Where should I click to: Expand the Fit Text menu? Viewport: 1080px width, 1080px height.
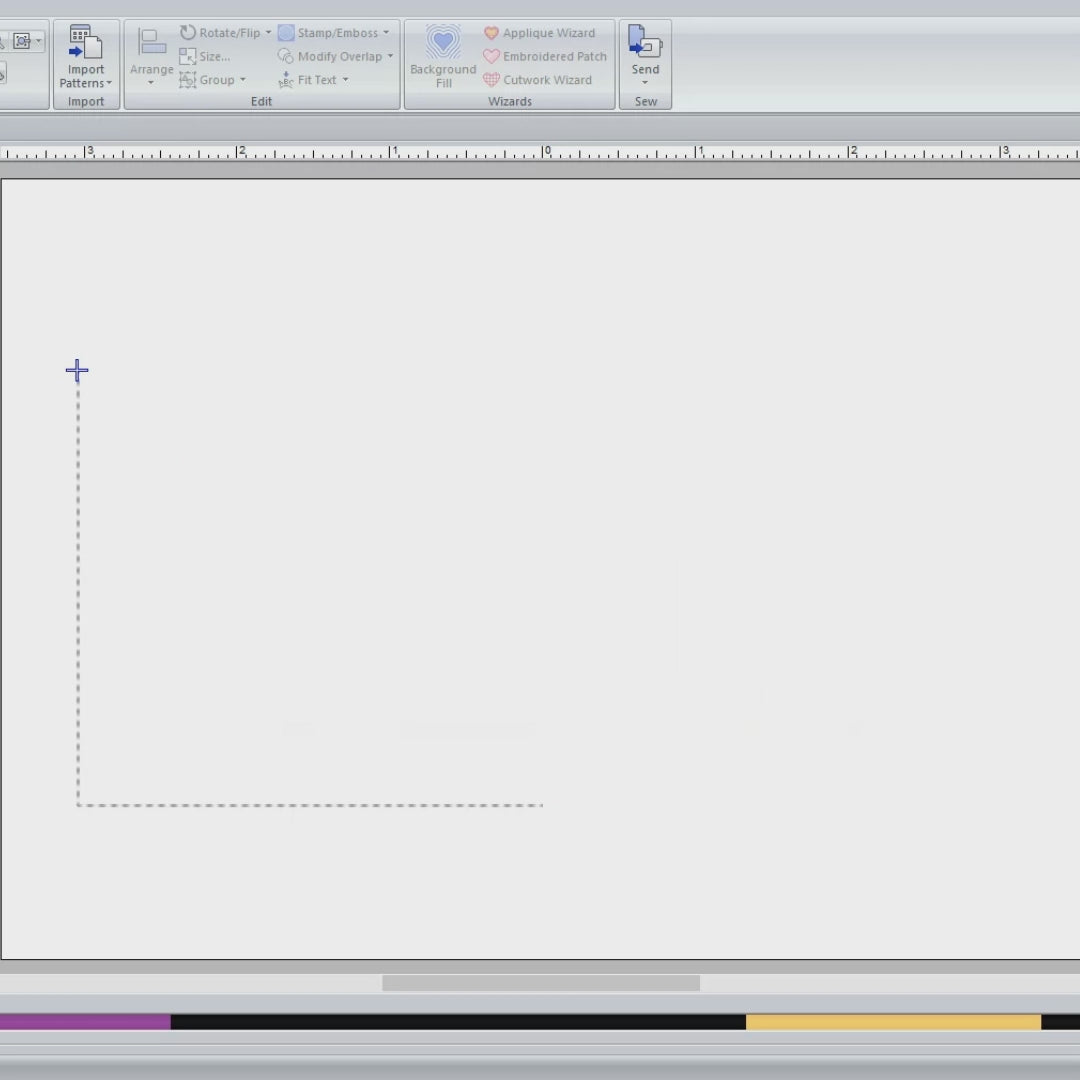[345, 80]
